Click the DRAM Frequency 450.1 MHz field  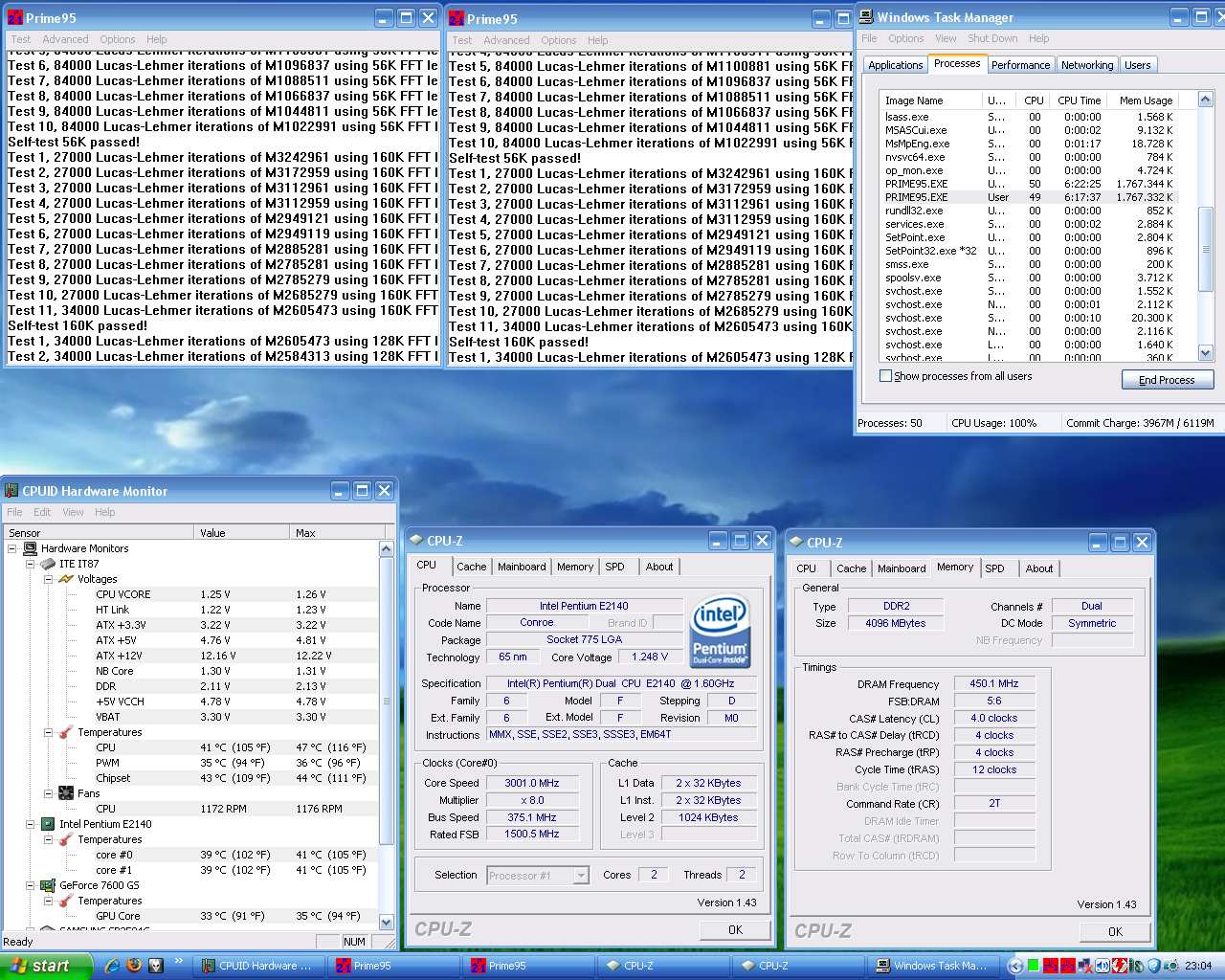coord(994,683)
